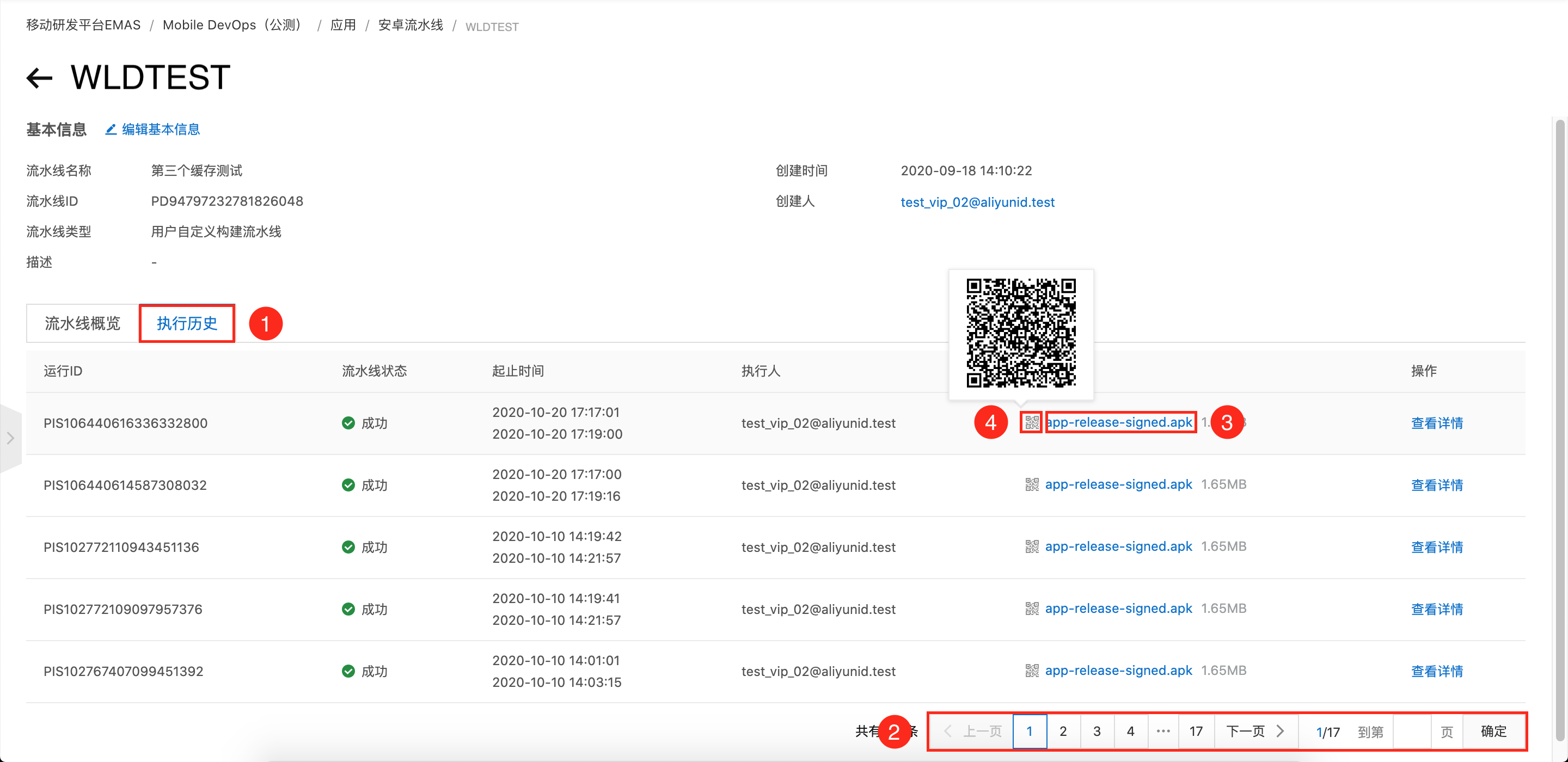Download apk from run PIS102767407099451392
The image size is (1568, 762).
(1118, 671)
